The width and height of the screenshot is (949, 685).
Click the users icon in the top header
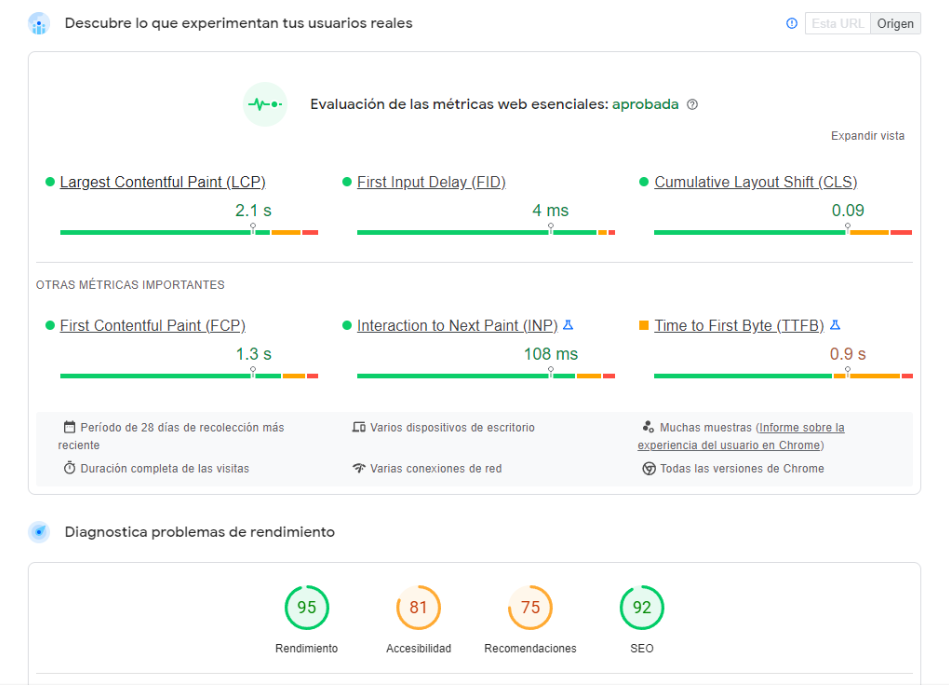point(38,23)
